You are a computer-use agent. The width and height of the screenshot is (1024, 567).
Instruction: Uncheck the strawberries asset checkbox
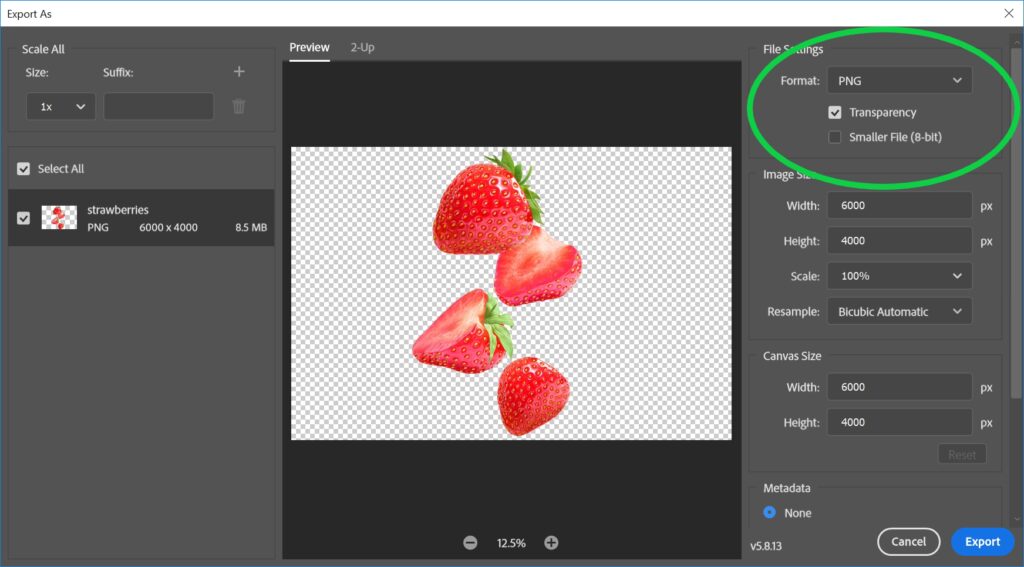pos(24,218)
